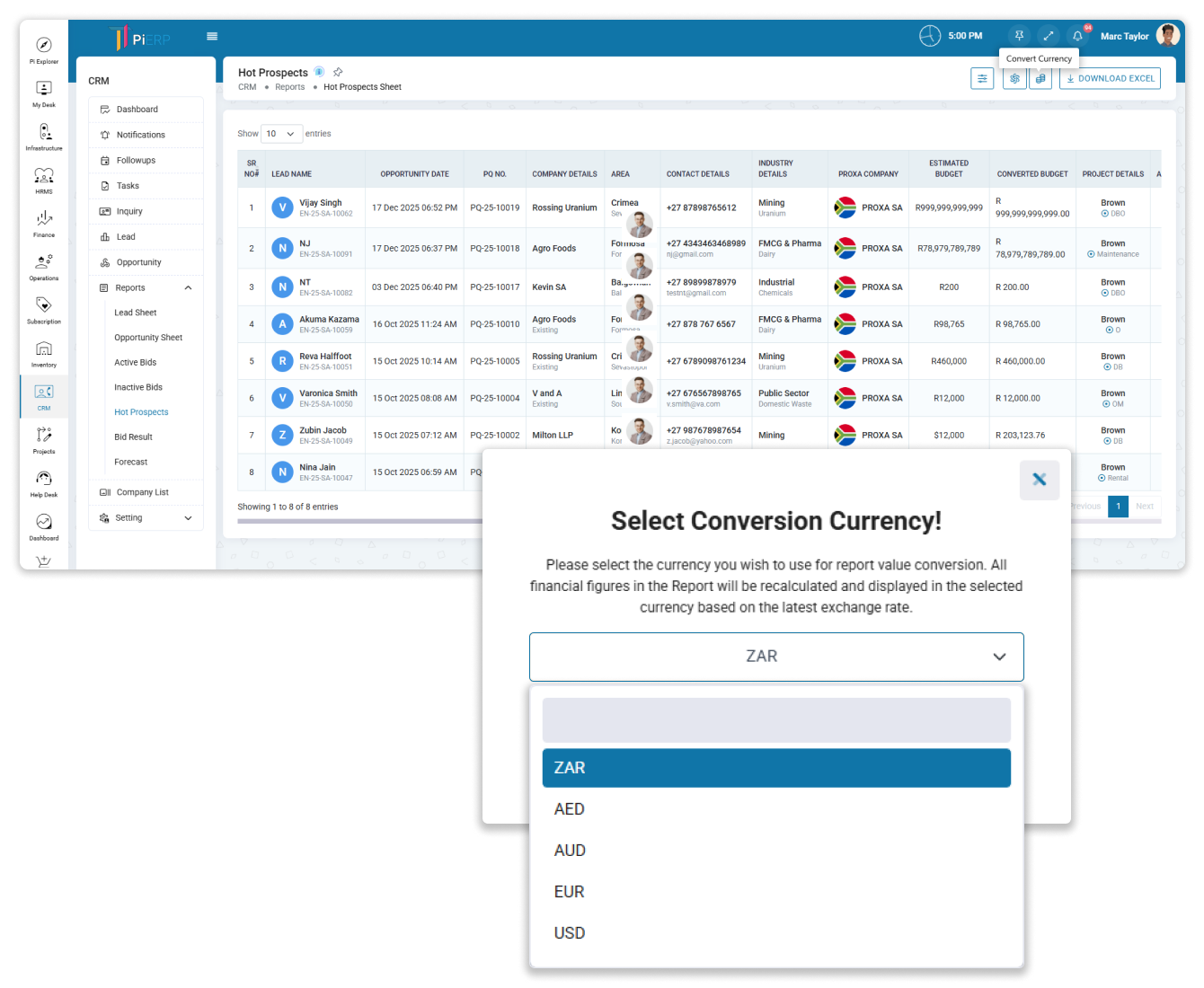Open the HRMS module icon
The image size is (1204, 988).
click(x=43, y=178)
